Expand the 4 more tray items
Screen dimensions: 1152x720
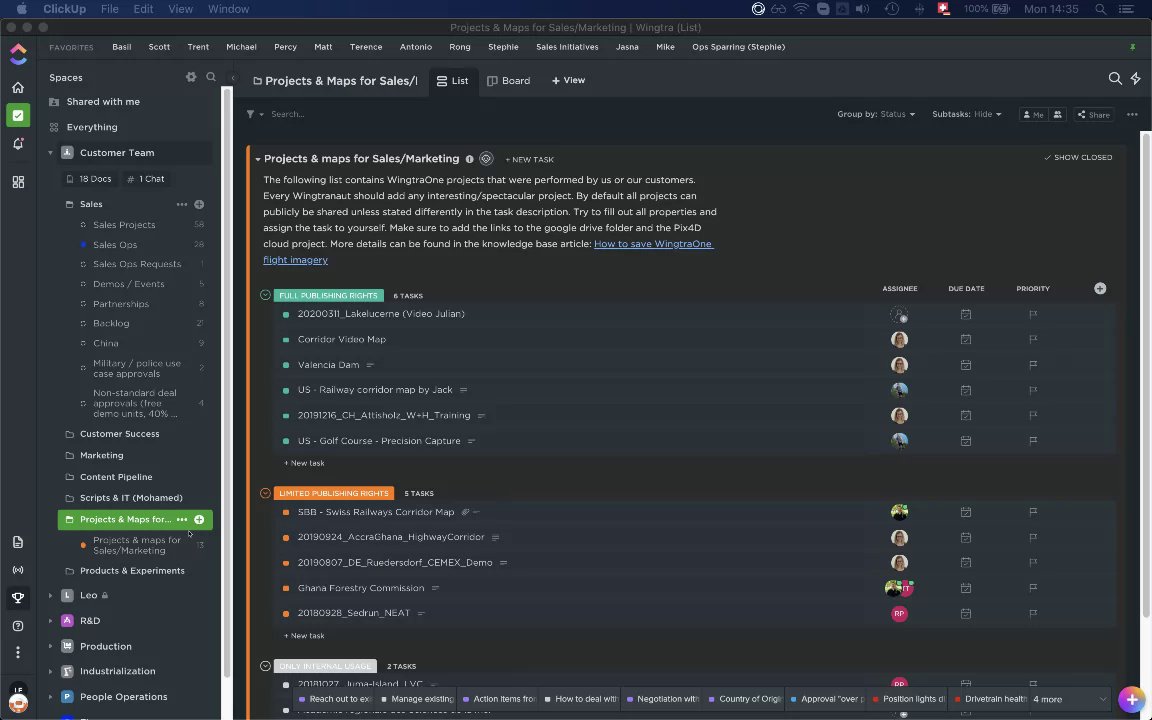pyautogui.click(x=1047, y=699)
